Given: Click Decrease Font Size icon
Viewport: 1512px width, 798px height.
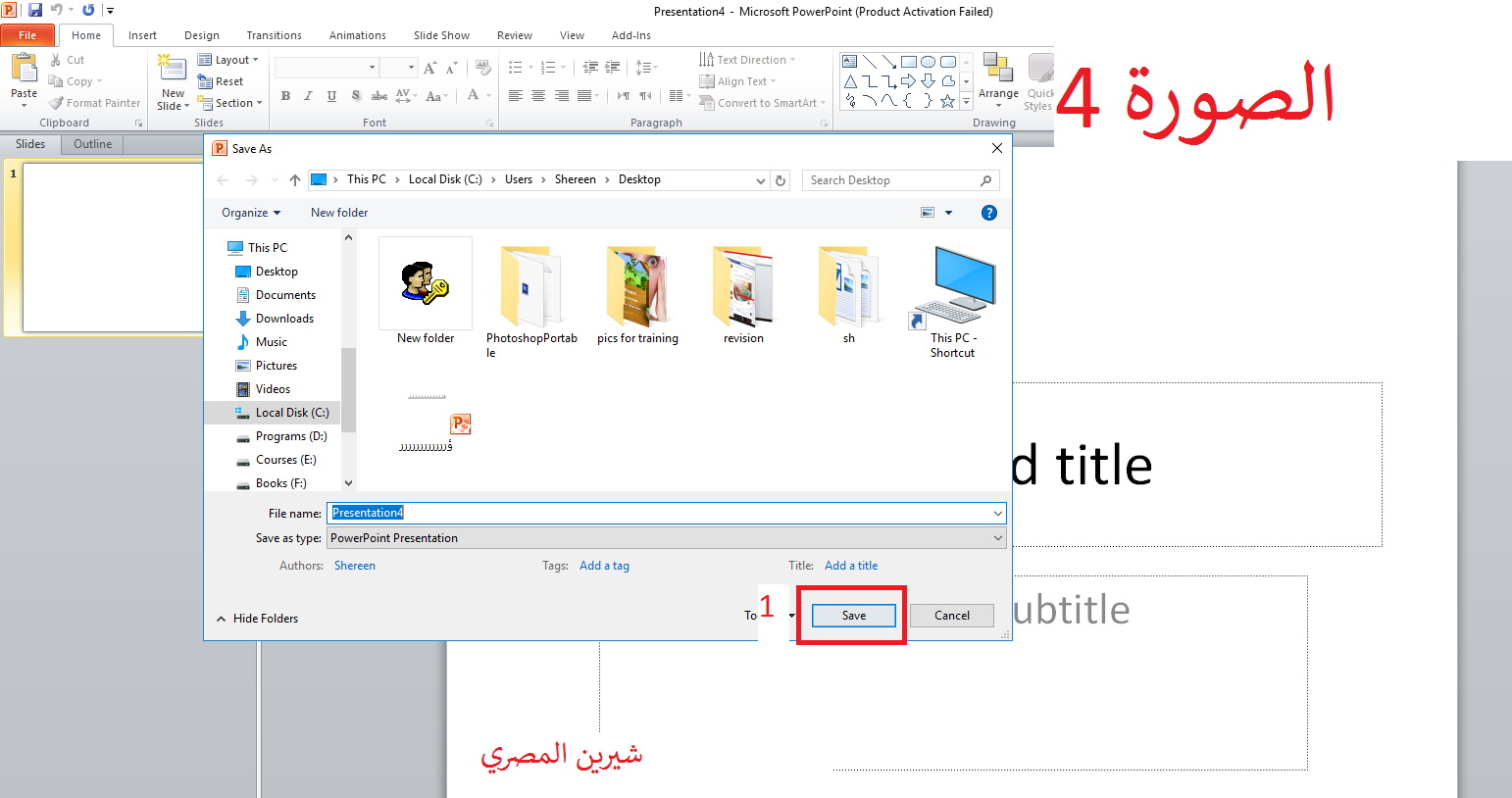Looking at the screenshot, I should (451, 68).
